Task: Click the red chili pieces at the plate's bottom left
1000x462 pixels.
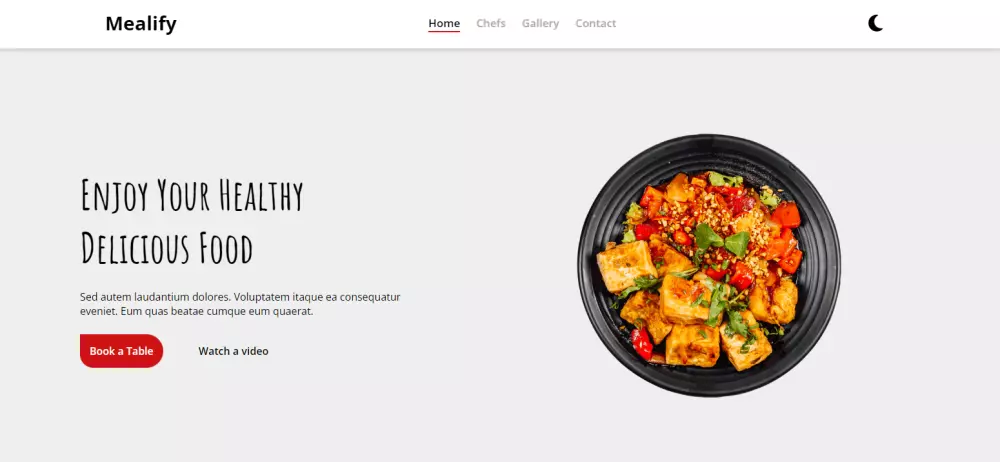Action: 642,343
